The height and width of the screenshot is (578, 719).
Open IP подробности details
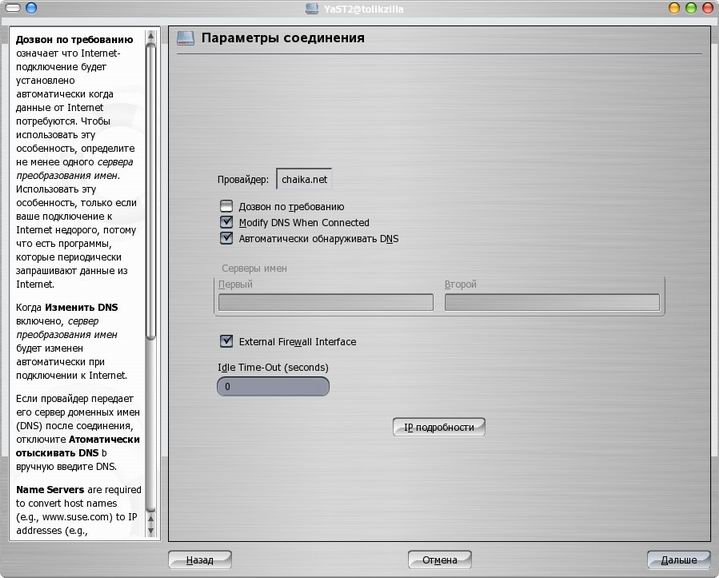(x=439, y=427)
